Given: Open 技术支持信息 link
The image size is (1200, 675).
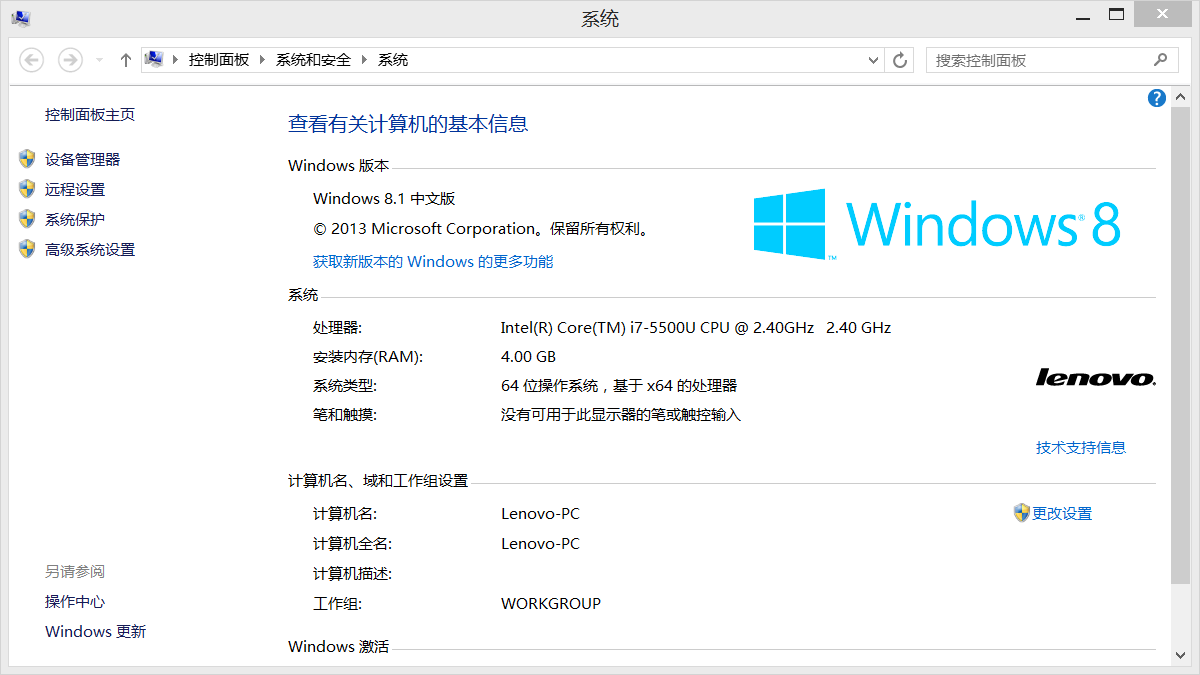Looking at the screenshot, I should pos(1081,448).
